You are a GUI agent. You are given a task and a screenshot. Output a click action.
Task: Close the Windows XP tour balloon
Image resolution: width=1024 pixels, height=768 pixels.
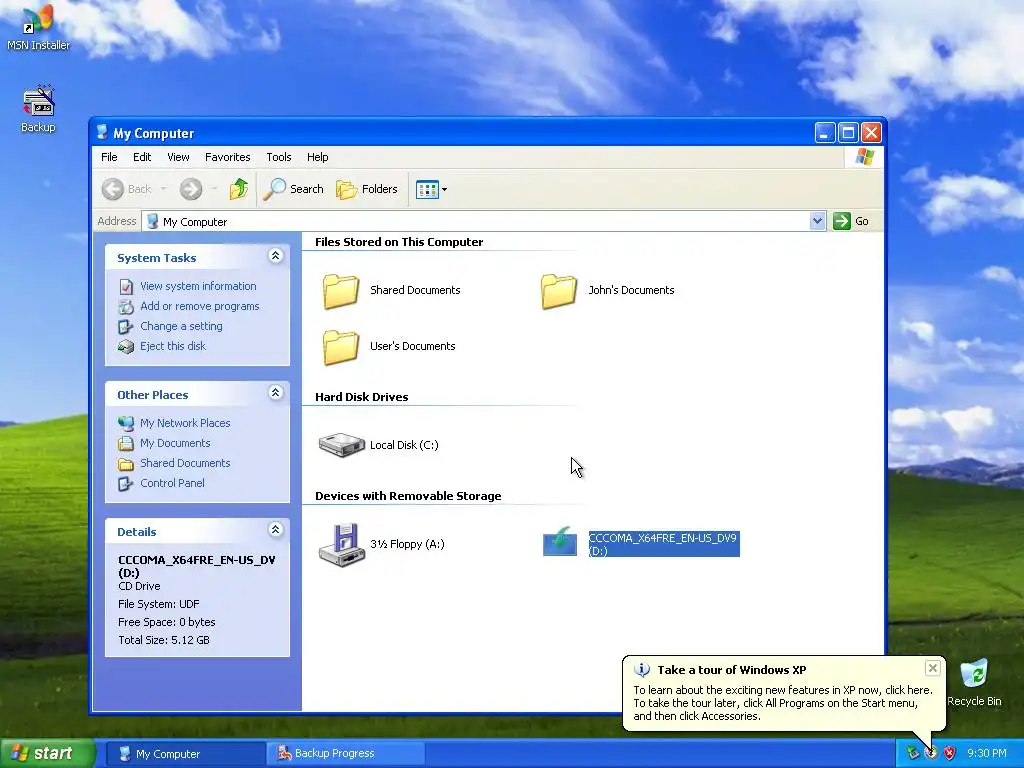tap(933, 667)
